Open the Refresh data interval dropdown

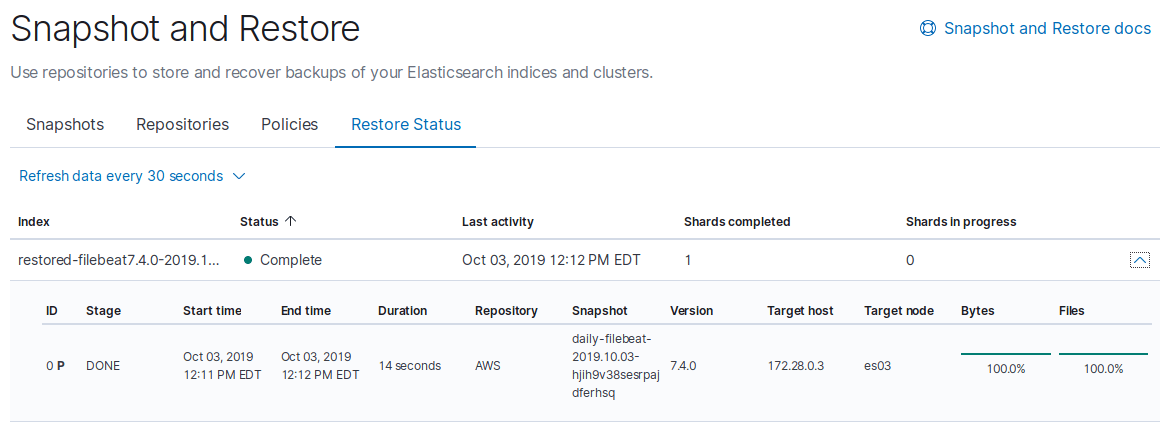[132, 176]
